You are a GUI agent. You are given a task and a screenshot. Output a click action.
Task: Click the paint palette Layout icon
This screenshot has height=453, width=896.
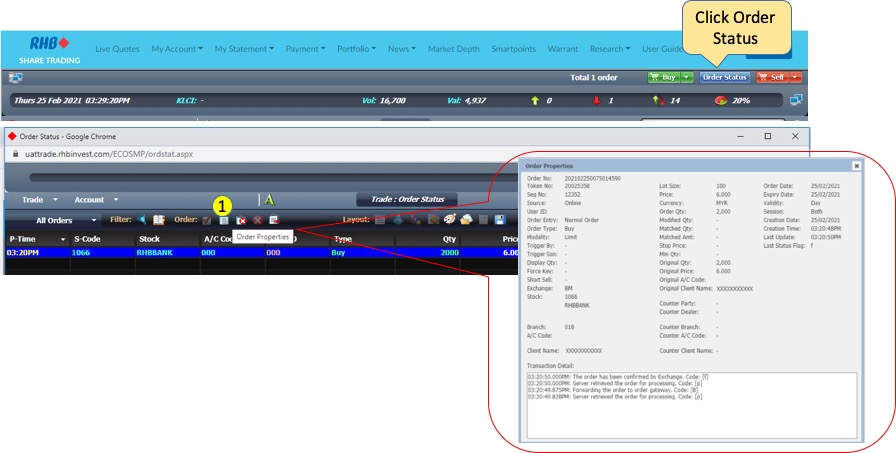(450, 219)
